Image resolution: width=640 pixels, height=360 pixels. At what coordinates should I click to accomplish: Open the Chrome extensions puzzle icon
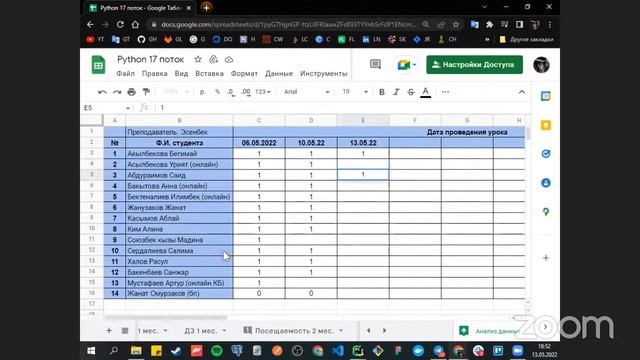[489, 24]
